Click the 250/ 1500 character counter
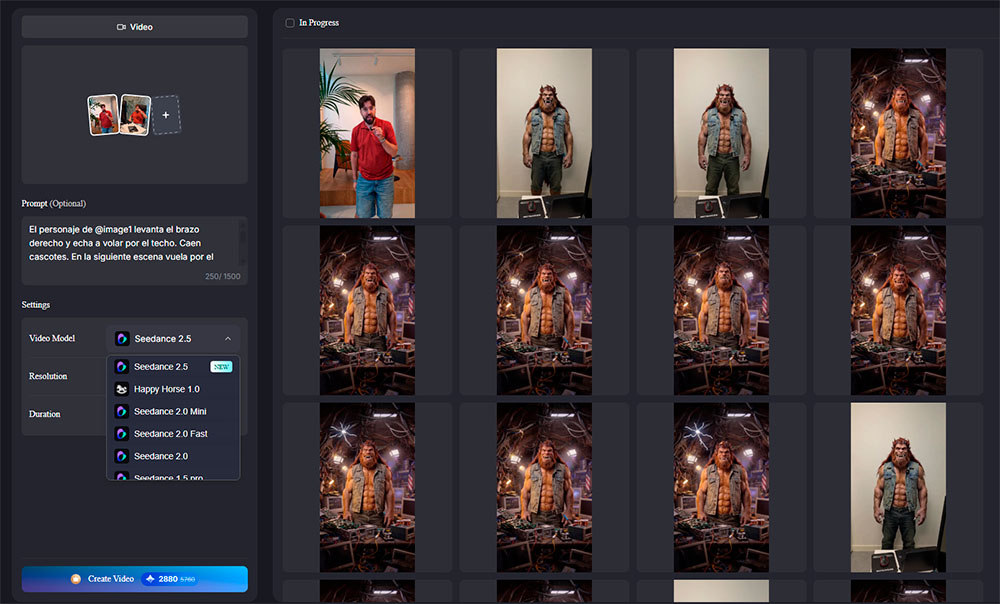1000x604 pixels. tap(223, 276)
